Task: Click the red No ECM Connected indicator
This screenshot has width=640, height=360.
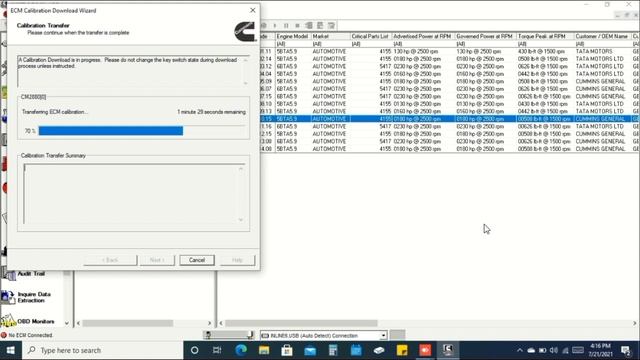Action: point(4,335)
